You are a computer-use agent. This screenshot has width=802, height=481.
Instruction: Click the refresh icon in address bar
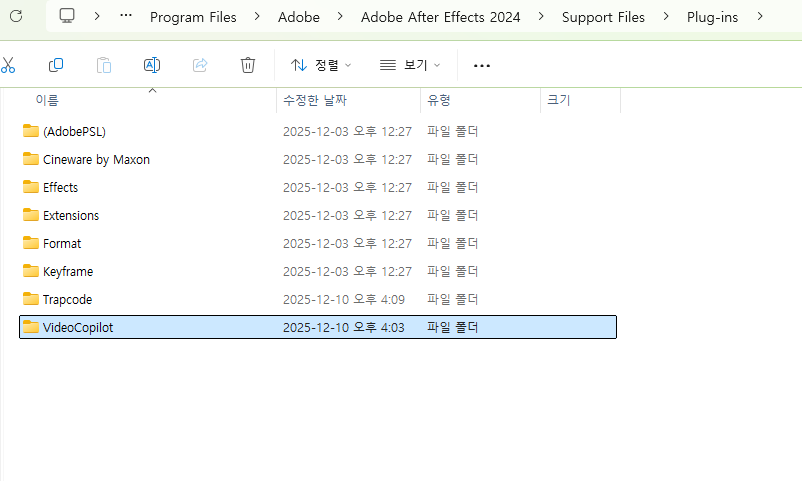tap(16, 16)
